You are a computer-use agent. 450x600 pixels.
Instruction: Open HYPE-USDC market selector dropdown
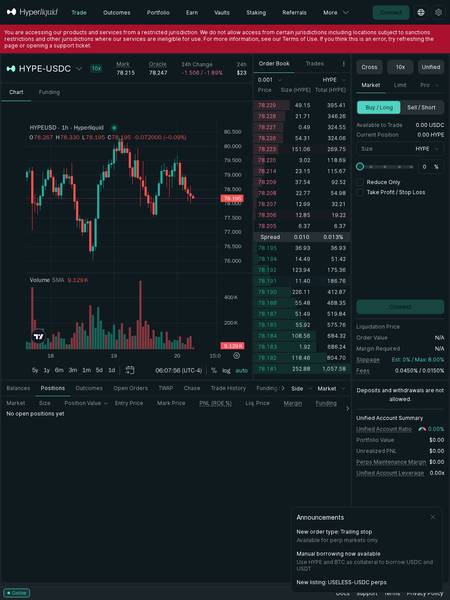[79, 69]
